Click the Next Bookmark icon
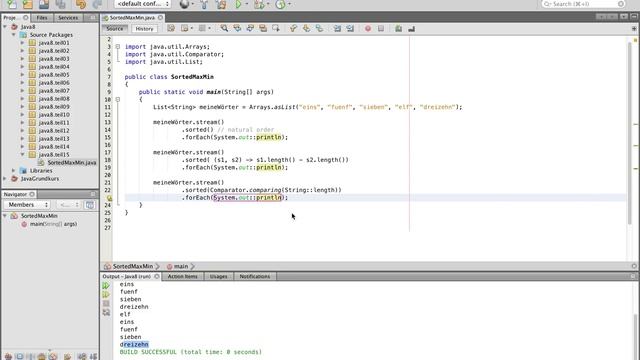This screenshot has height=360, width=640. coord(306,28)
